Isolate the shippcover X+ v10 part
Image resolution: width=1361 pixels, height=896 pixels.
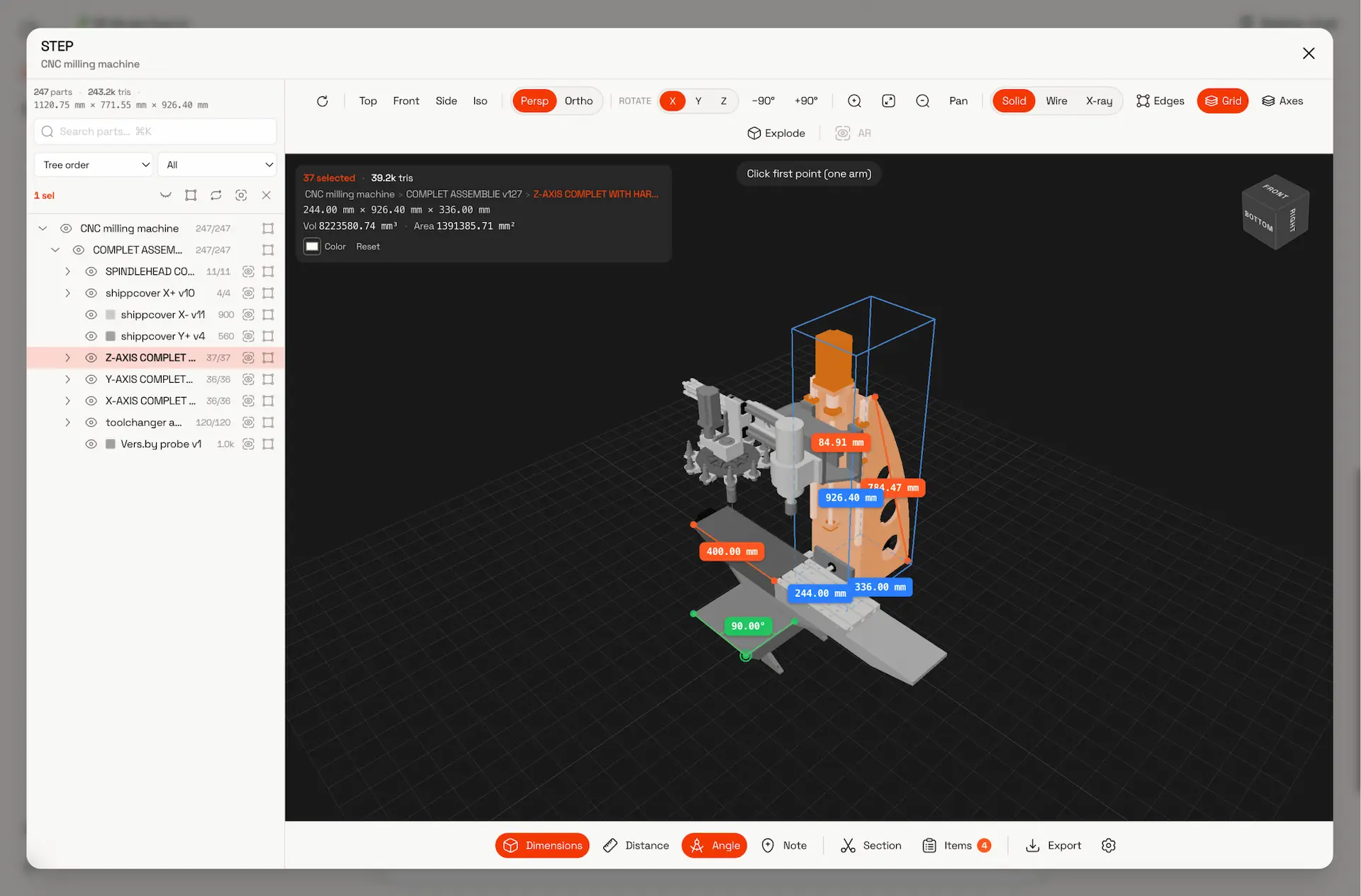click(248, 293)
